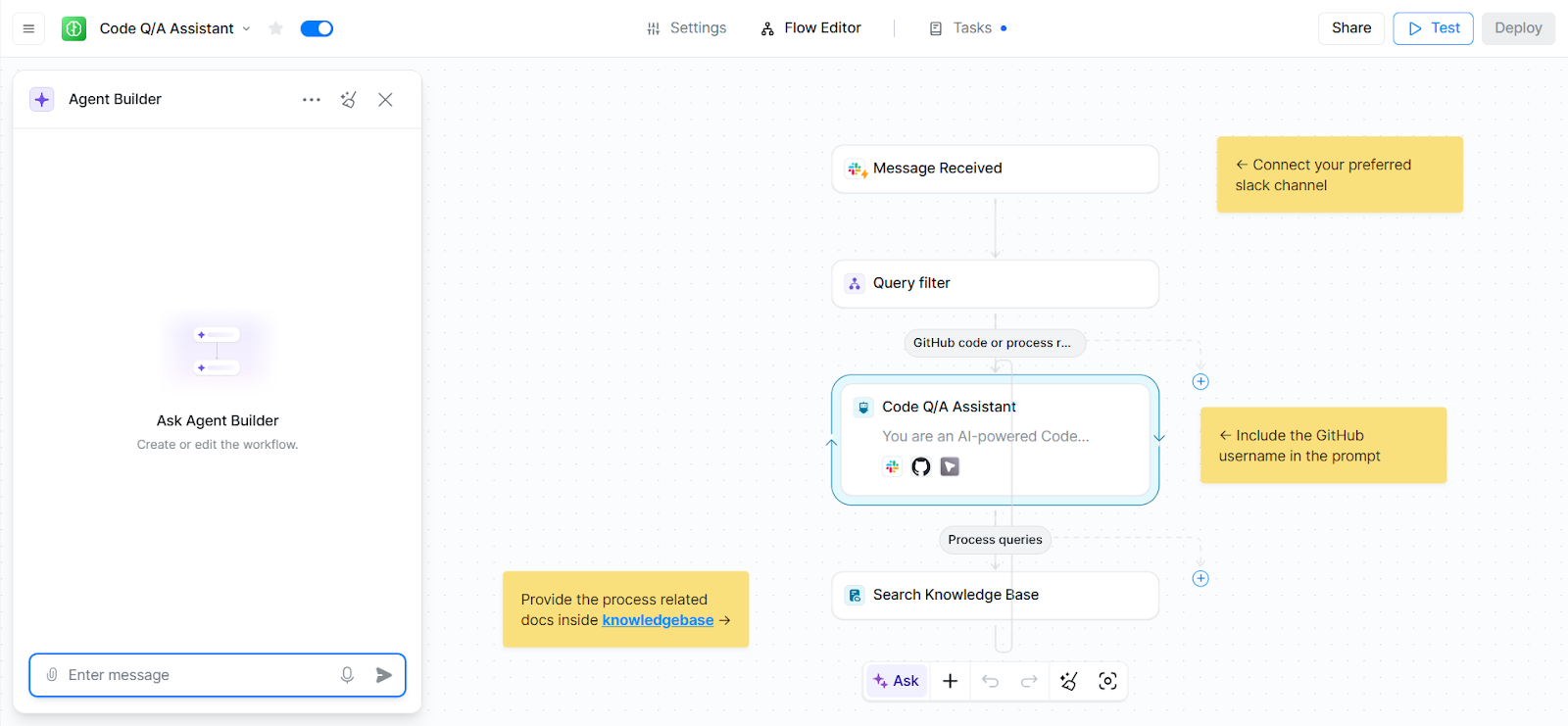This screenshot has width=1568, height=726.
Task: Click the Create or edit the workflow text
Action: [218, 445]
